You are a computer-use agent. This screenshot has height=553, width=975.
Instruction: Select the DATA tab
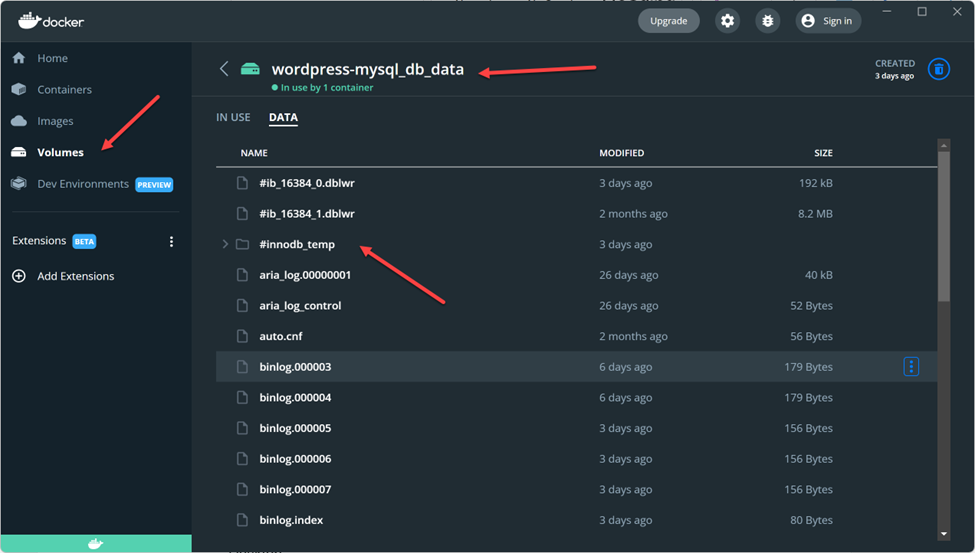pyautogui.click(x=283, y=117)
